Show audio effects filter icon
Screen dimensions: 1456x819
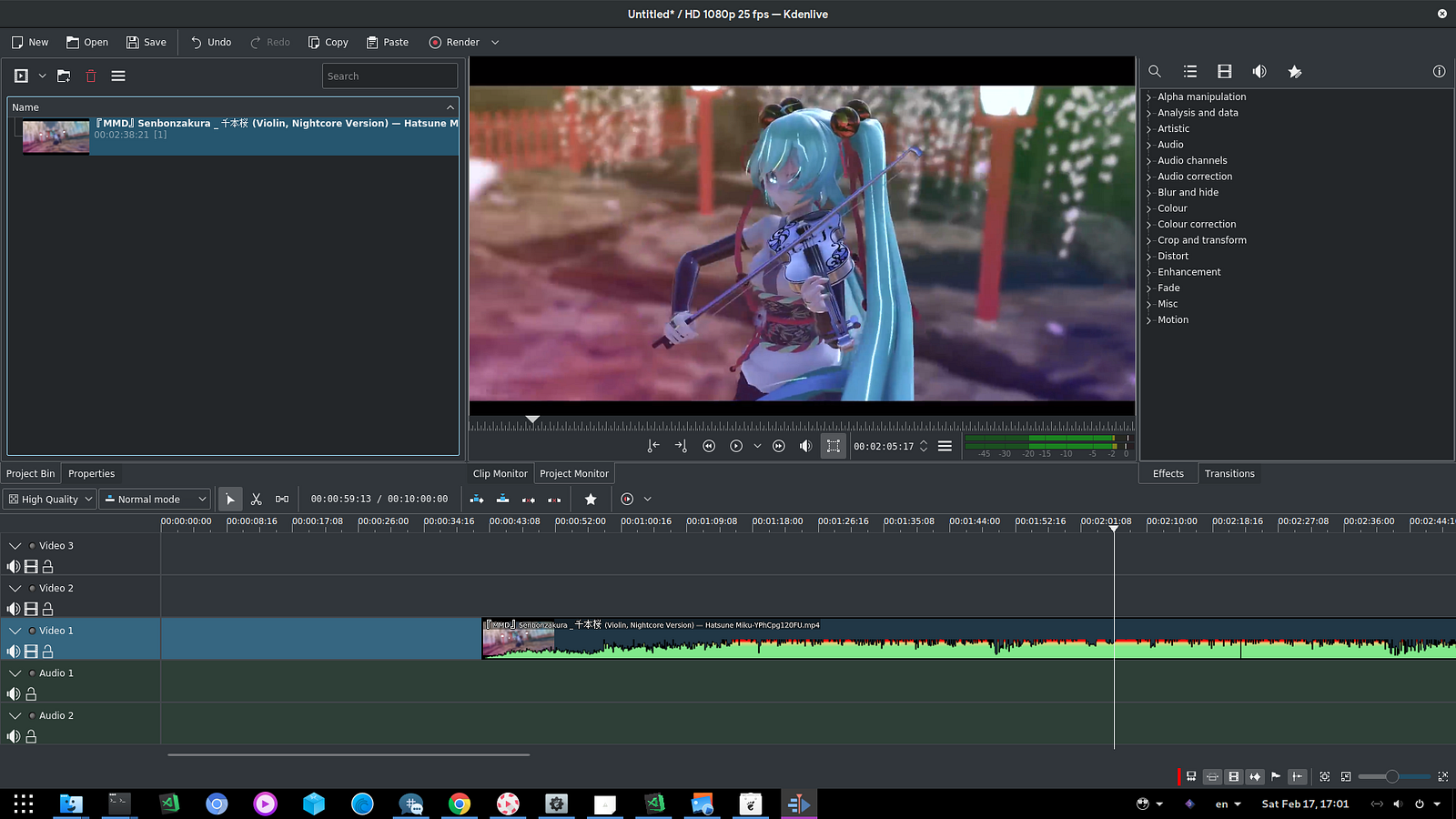pos(1259,72)
